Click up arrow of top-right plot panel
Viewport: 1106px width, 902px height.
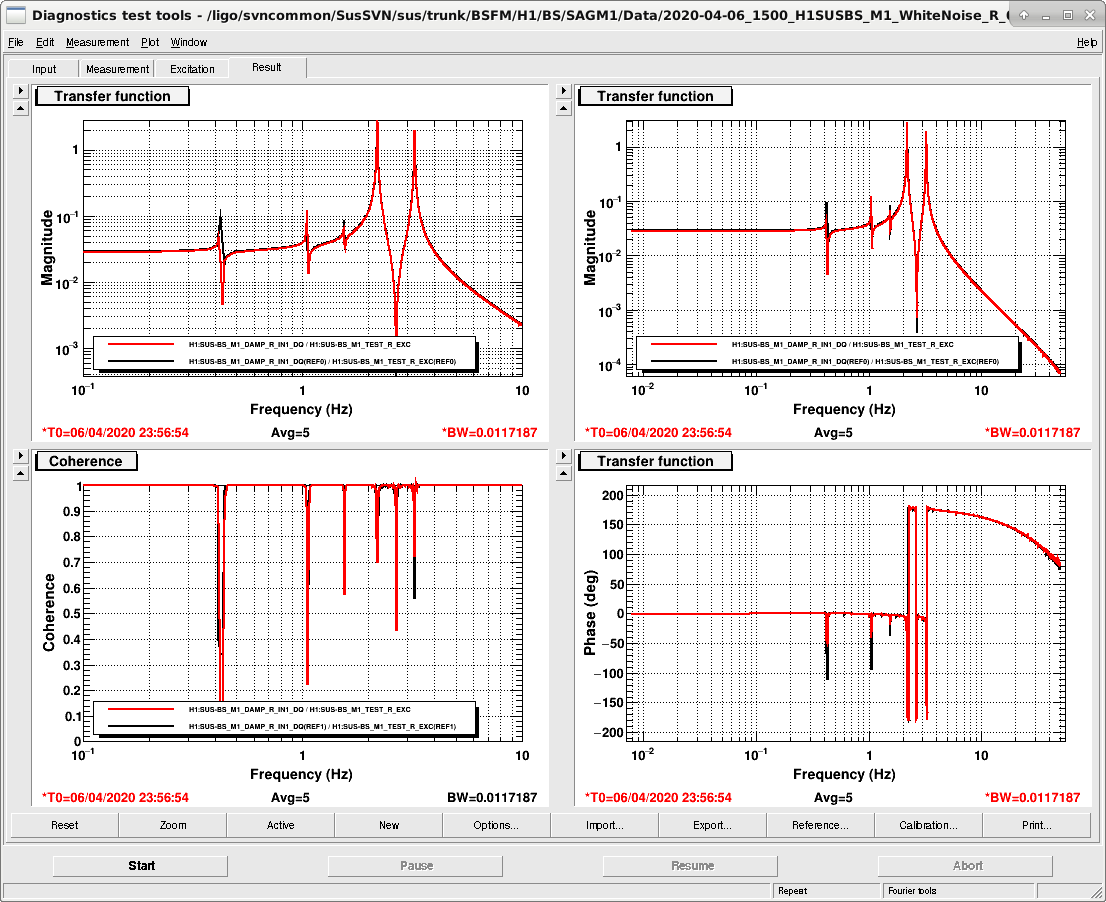(x=563, y=108)
